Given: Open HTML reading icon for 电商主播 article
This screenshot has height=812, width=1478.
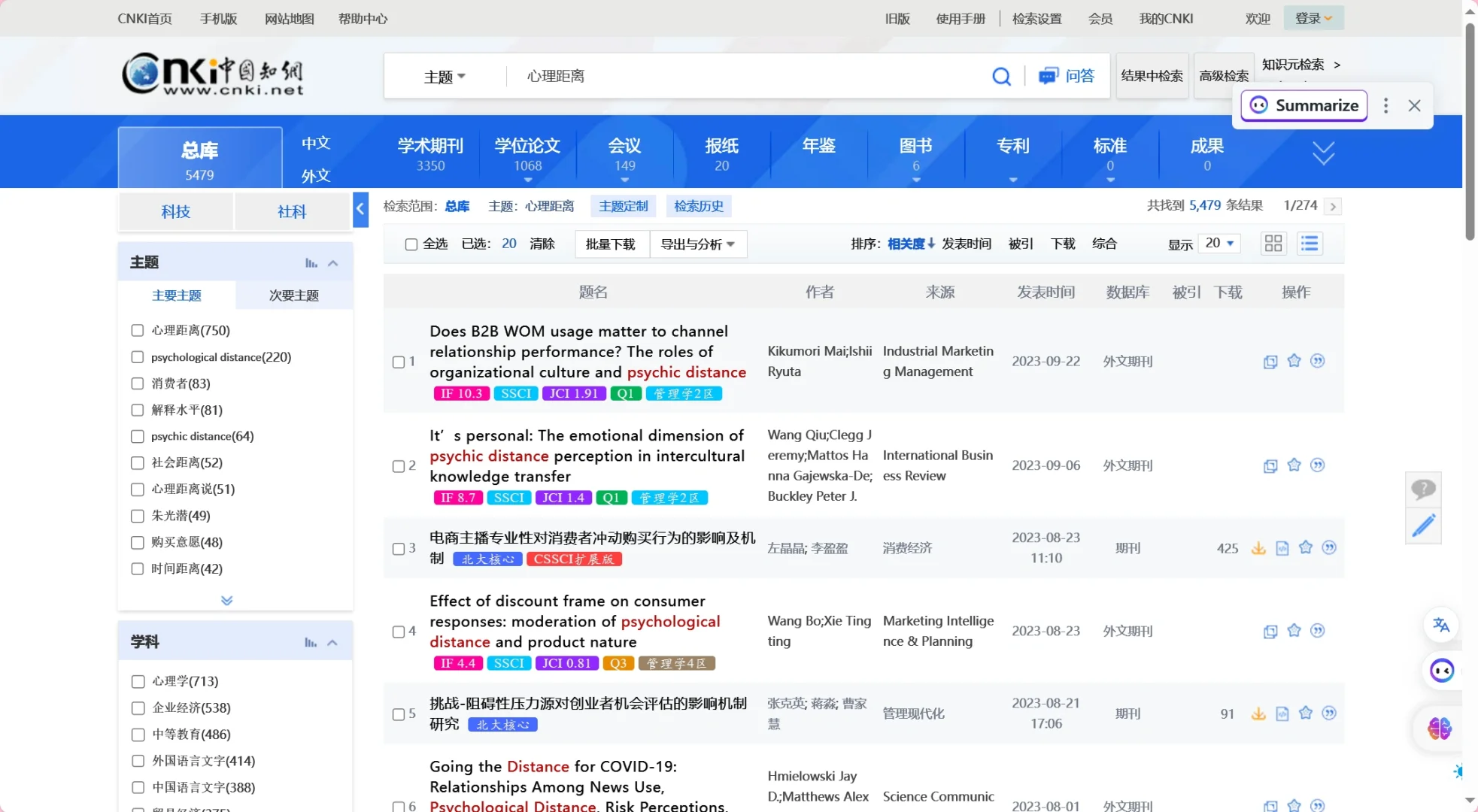Looking at the screenshot, I should (x=1282, y=548).
